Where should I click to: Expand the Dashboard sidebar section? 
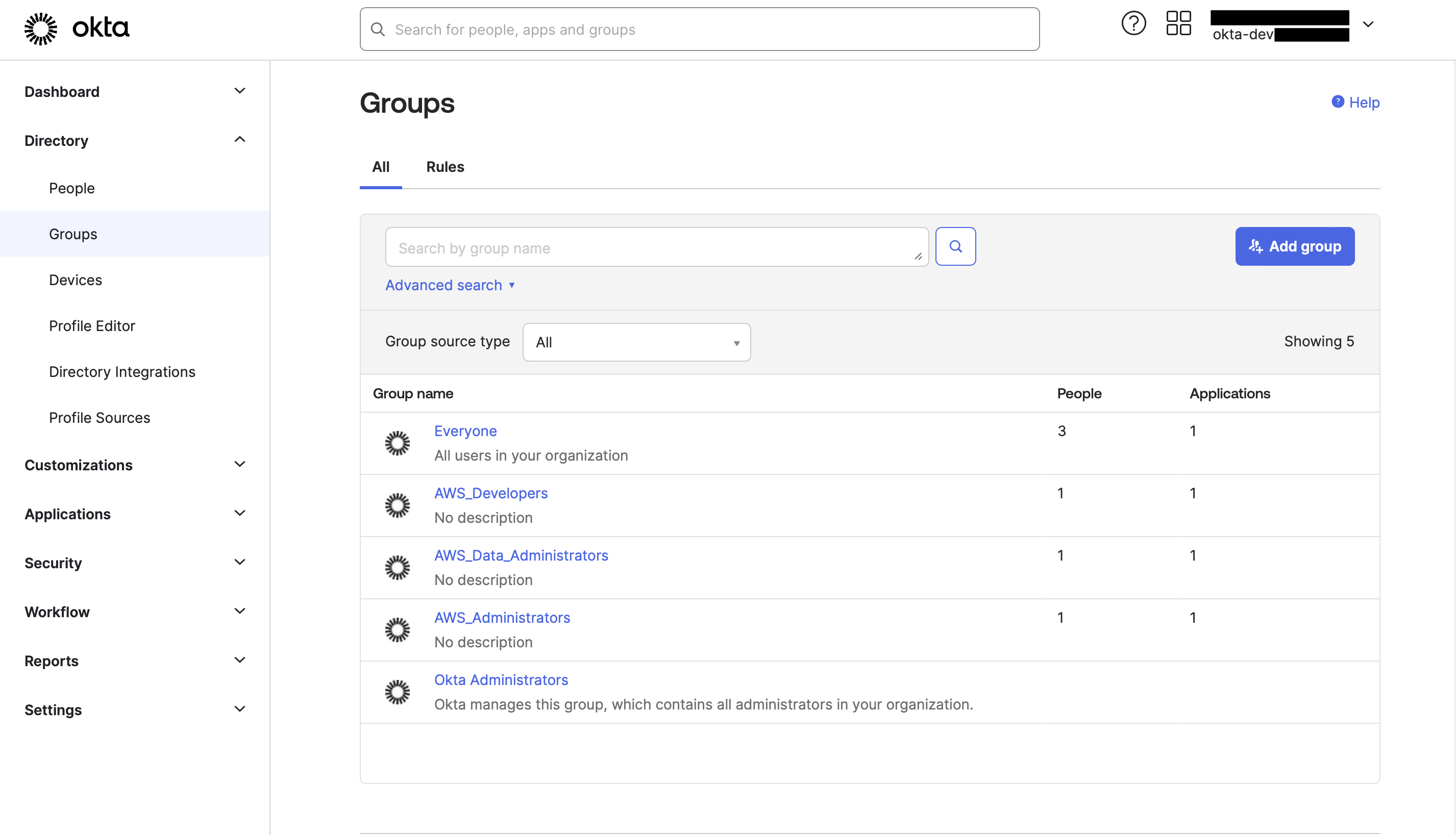(135, 92)
